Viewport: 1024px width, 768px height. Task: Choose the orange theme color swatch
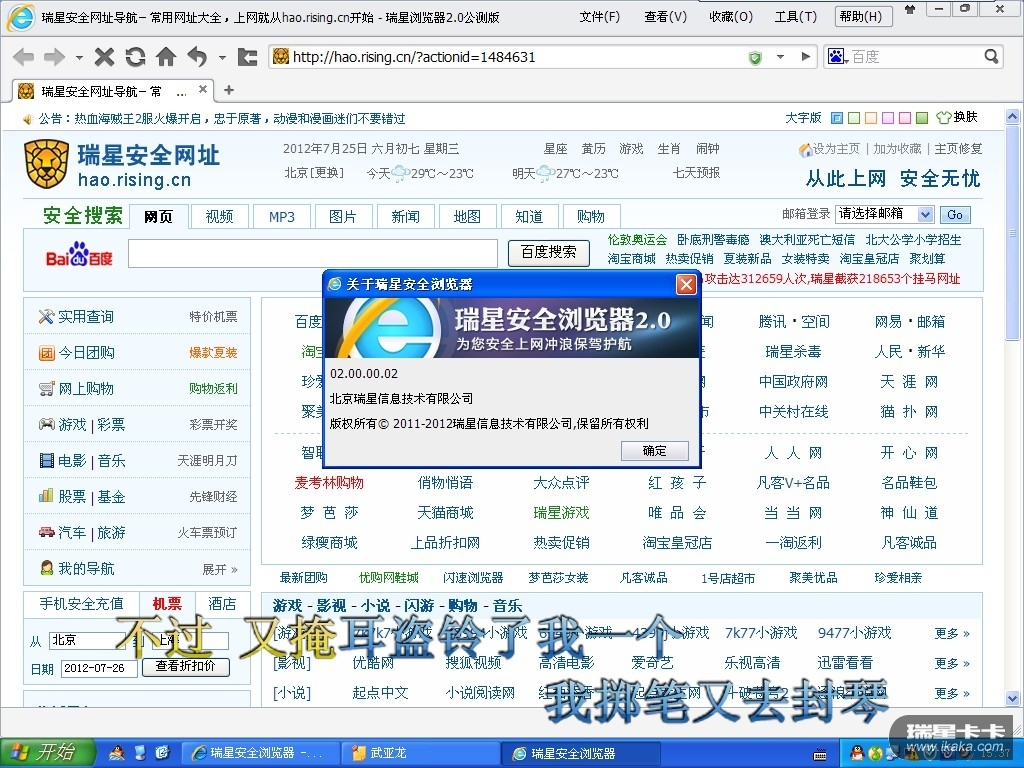pos(871,118)
